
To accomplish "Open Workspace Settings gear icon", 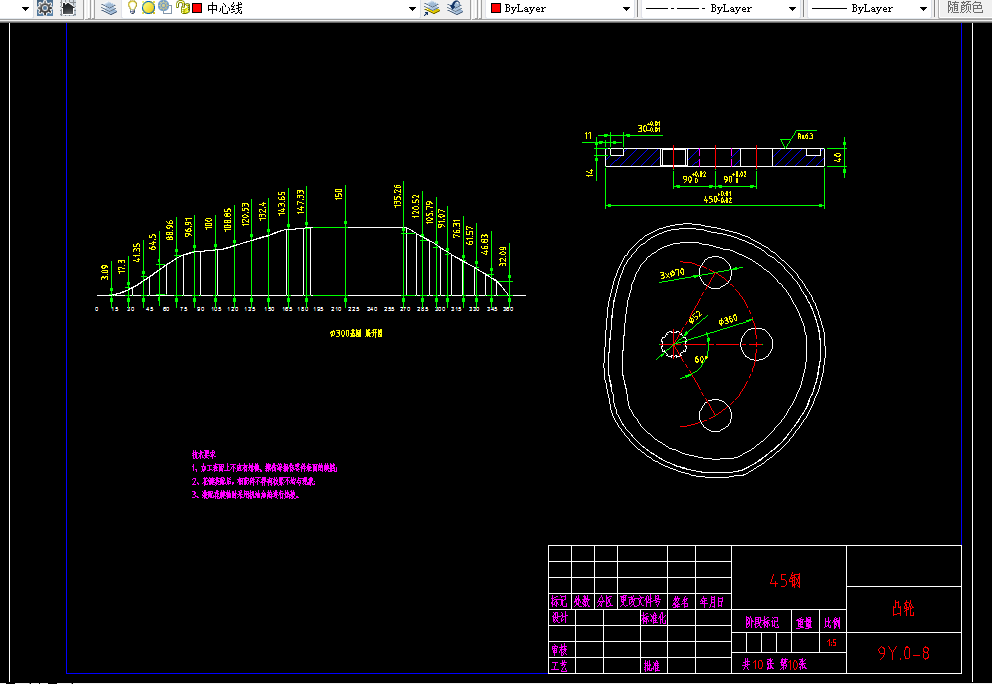I will (45, 8).
